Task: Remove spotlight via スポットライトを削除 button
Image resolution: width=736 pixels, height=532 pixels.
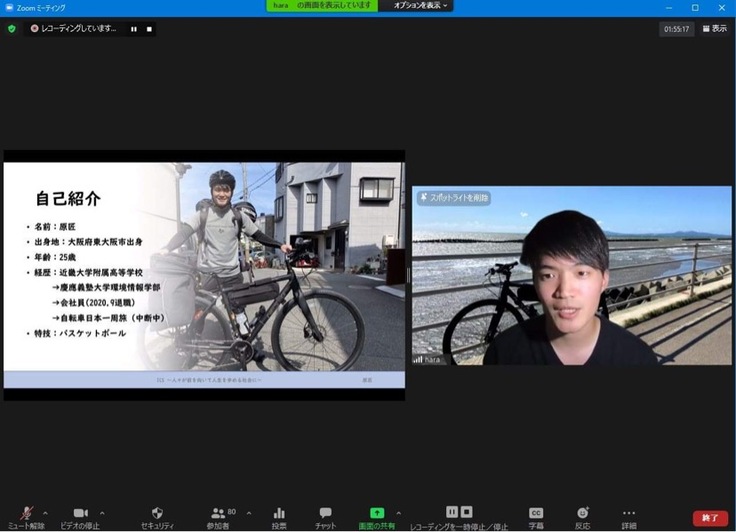Action: coord(453,198)
